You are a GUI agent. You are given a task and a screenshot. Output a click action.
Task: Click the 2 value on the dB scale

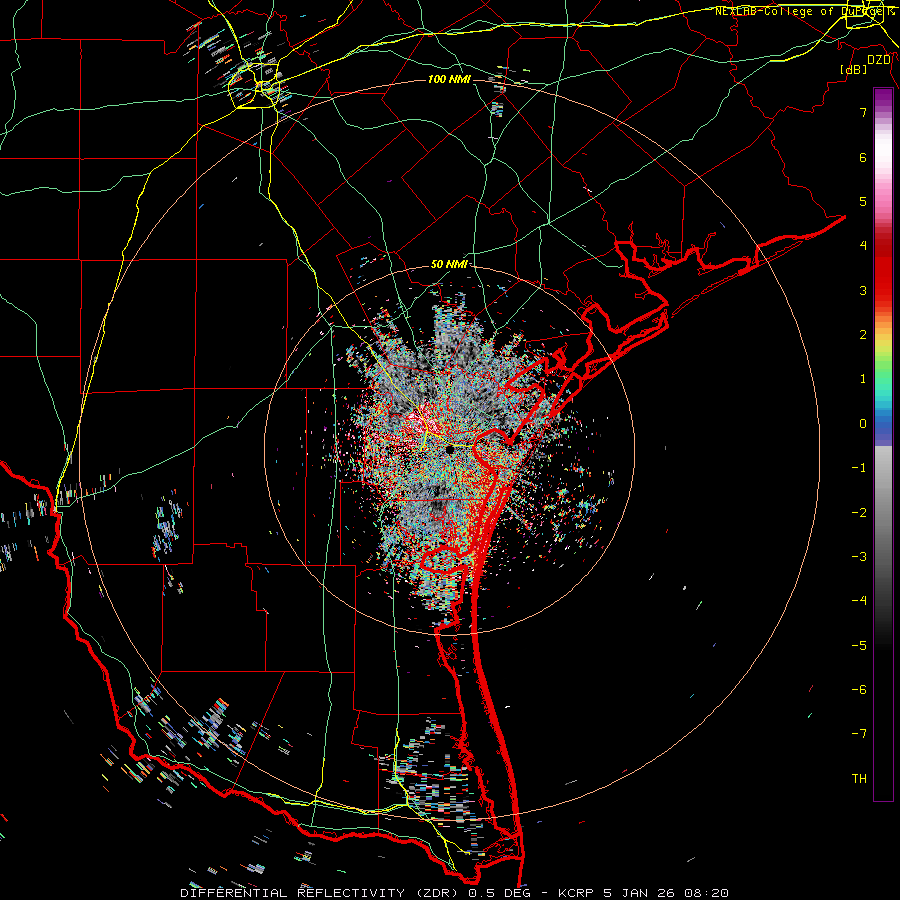[x=863, y=335]
